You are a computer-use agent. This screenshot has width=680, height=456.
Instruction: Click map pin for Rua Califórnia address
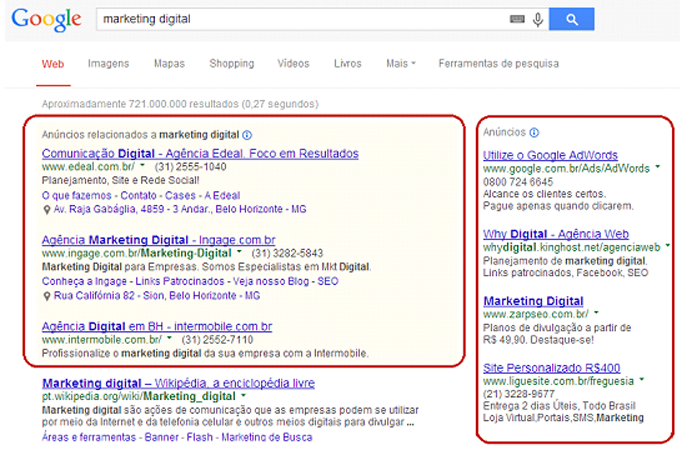coord(46,296)
